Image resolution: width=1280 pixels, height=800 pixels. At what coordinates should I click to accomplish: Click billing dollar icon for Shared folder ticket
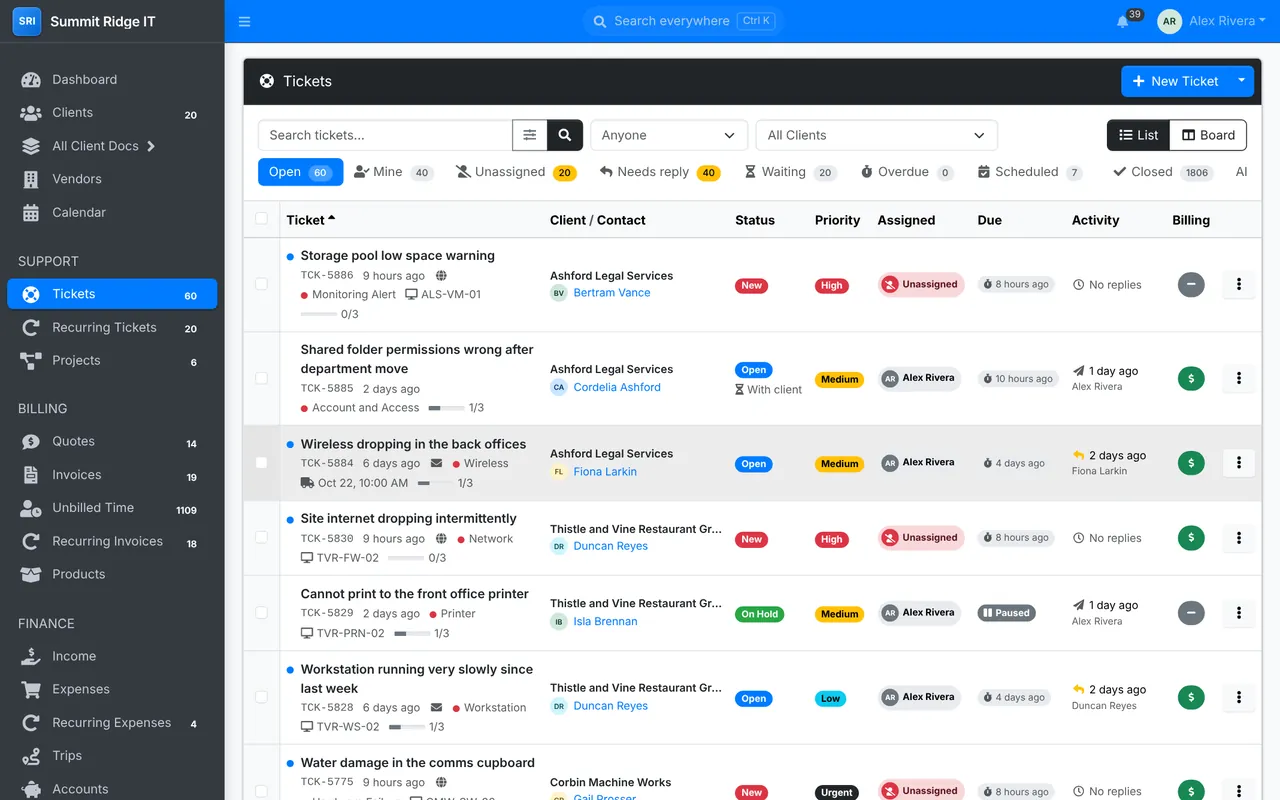(x=1190, y=379)
